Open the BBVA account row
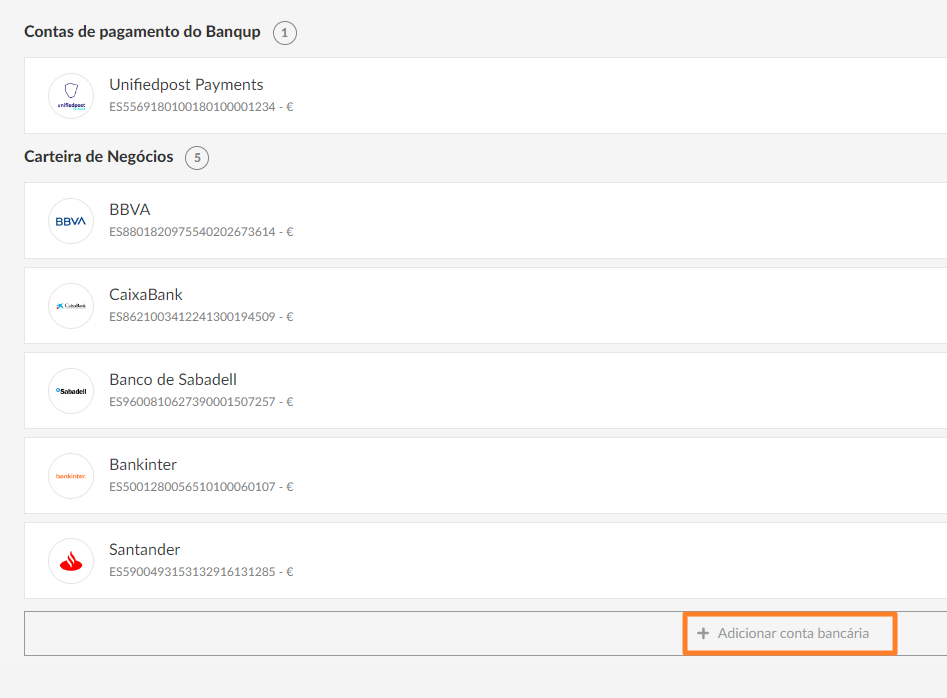This screenshot has width=947, height=698. click(486, 220)
